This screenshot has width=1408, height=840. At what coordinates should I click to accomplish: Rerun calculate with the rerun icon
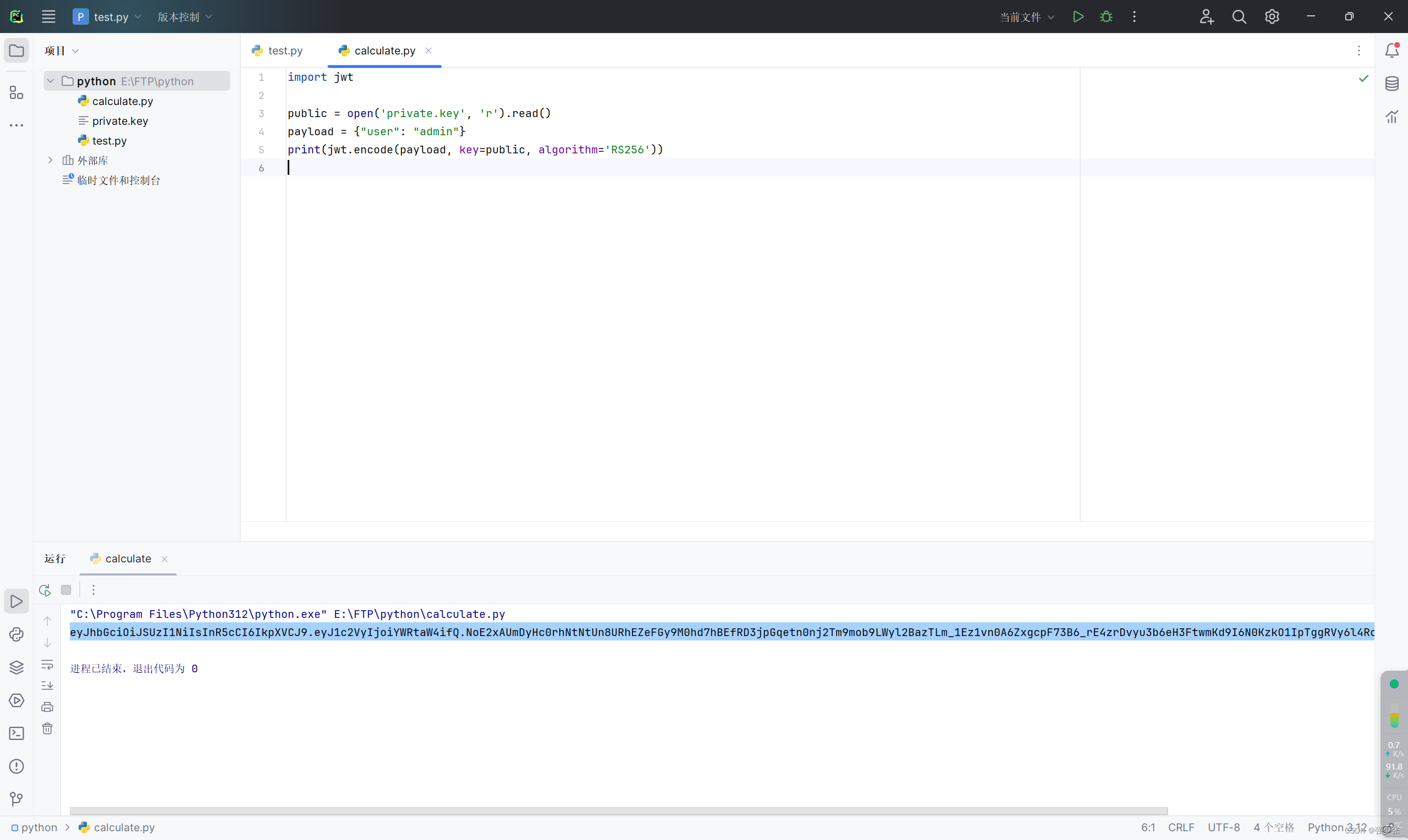[x=45, y=590]
